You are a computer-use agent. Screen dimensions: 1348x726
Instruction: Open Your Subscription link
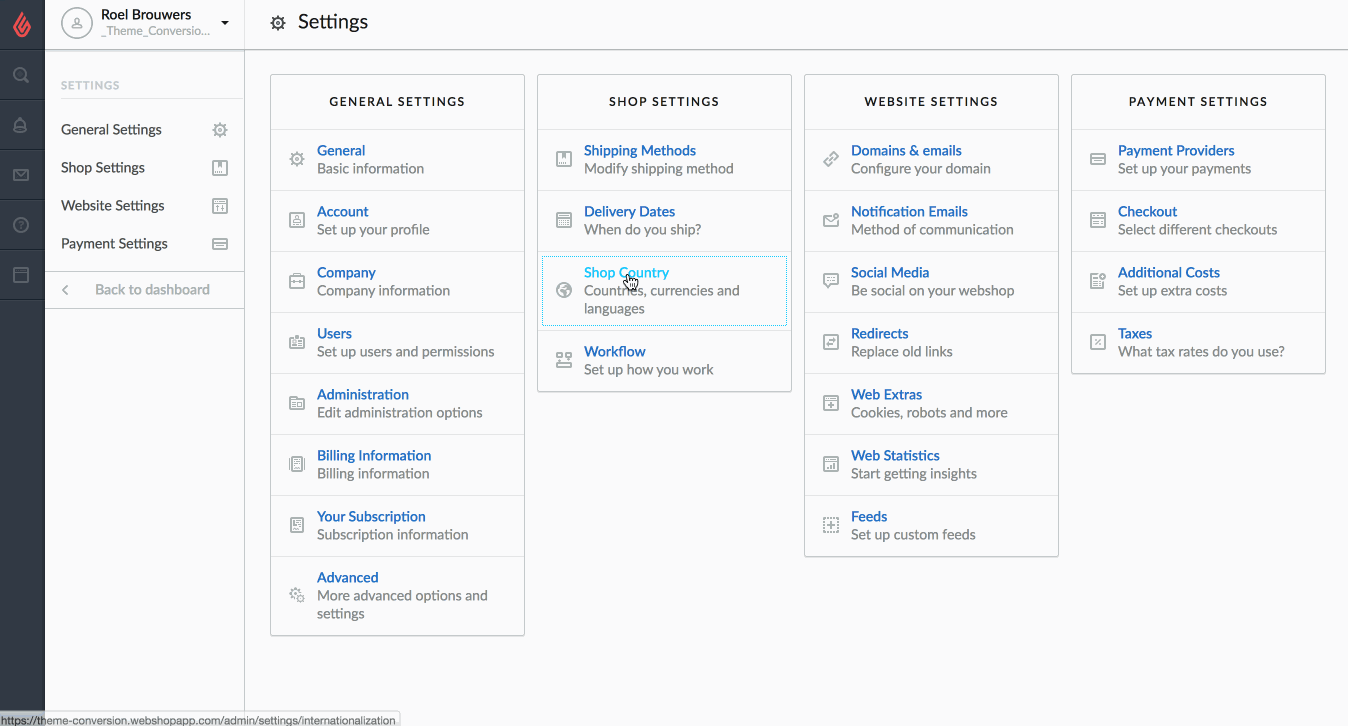[371, 517]
